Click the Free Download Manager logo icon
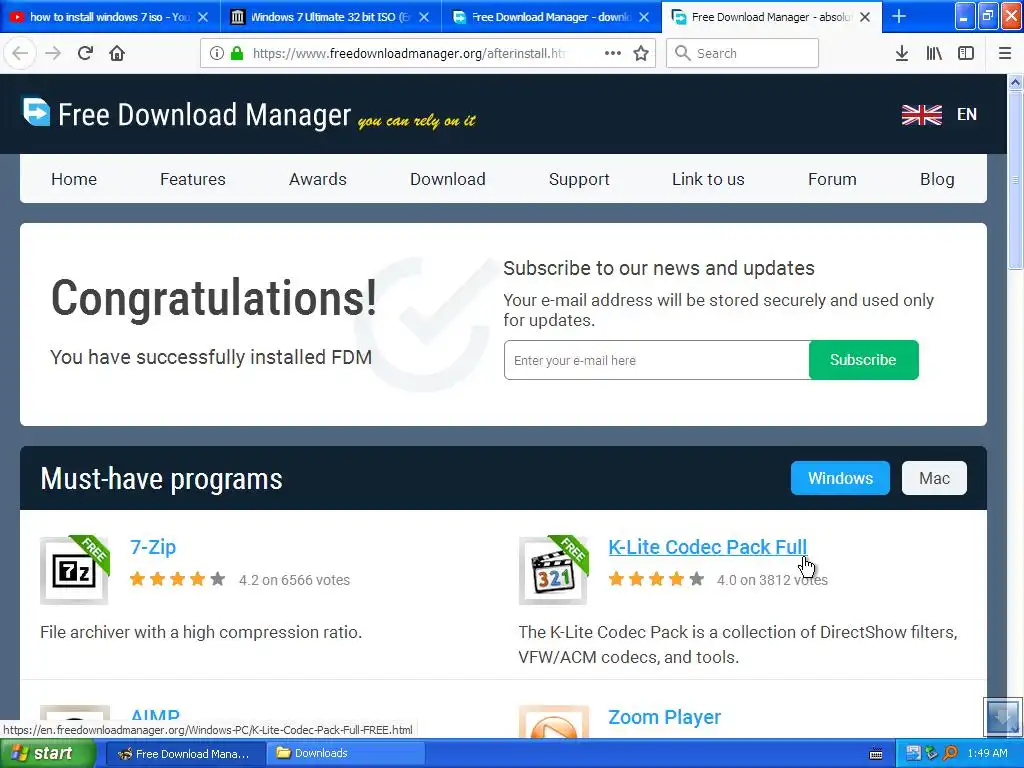The height and width of the screenshot is (768, 1024). 37,111
